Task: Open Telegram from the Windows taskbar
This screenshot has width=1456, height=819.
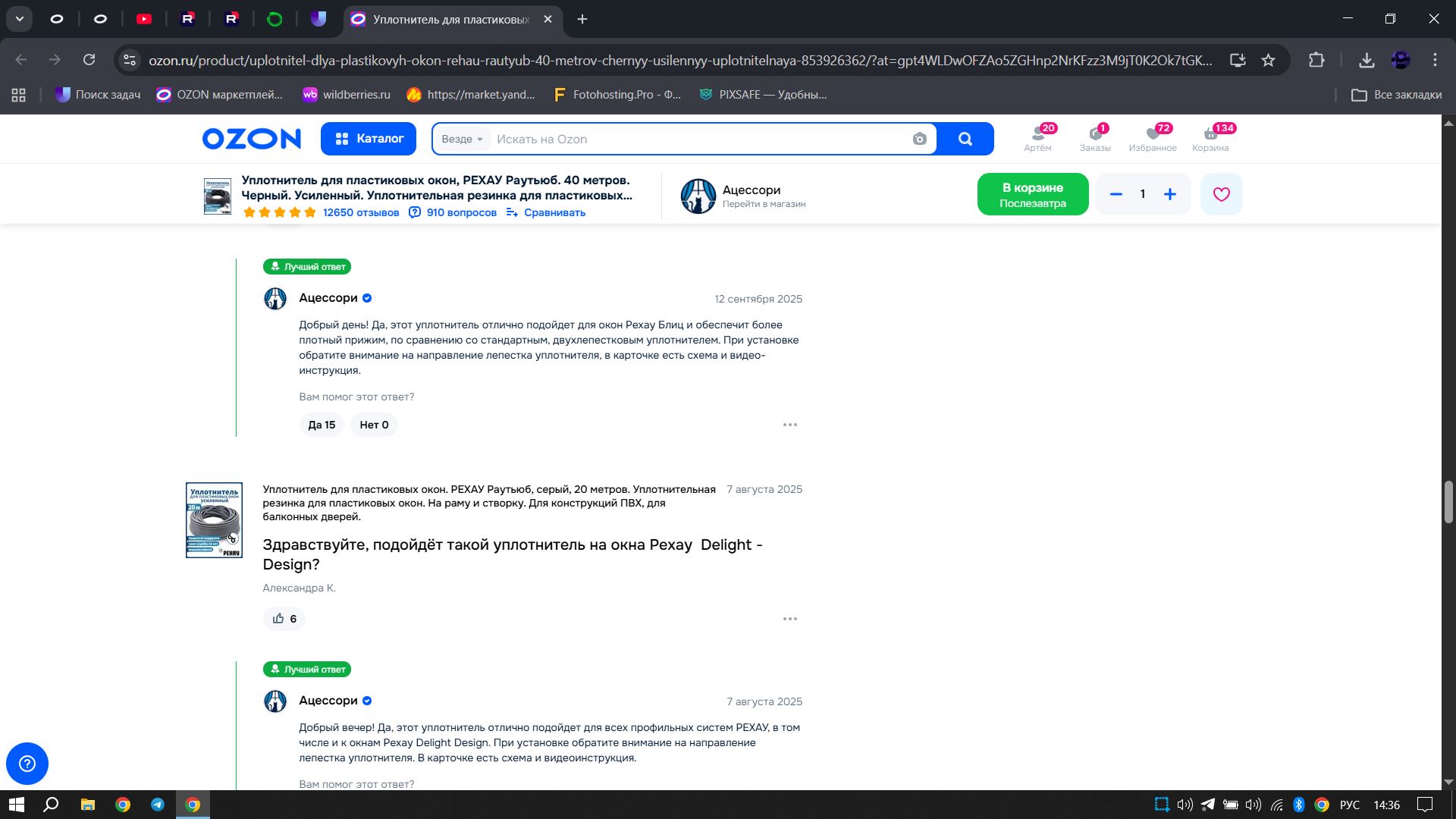Action: [x=158, y=805]
